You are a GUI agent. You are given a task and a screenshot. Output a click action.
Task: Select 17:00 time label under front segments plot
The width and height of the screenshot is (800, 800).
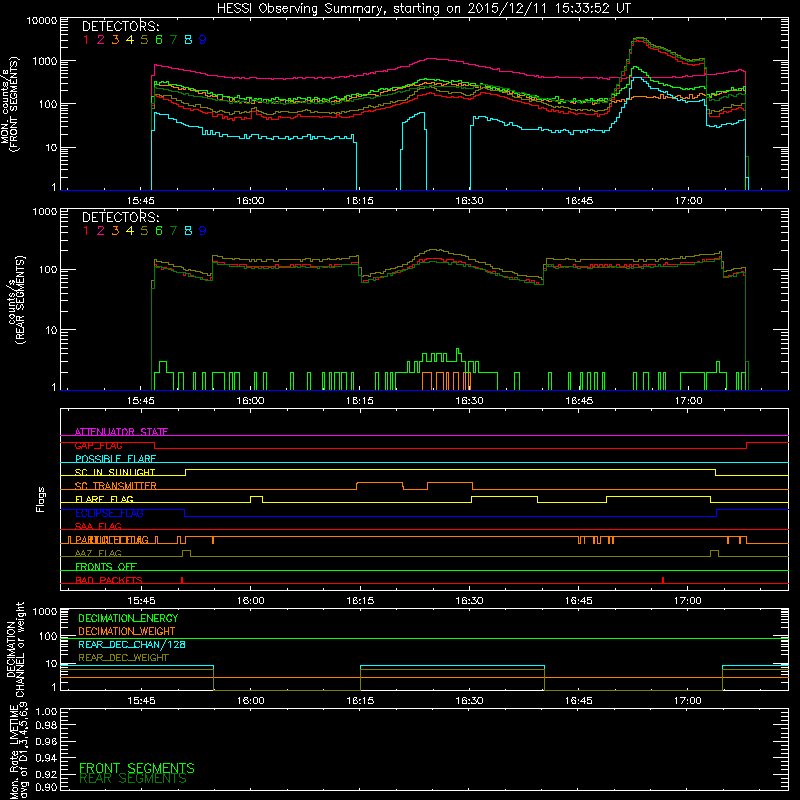point(688,201)
